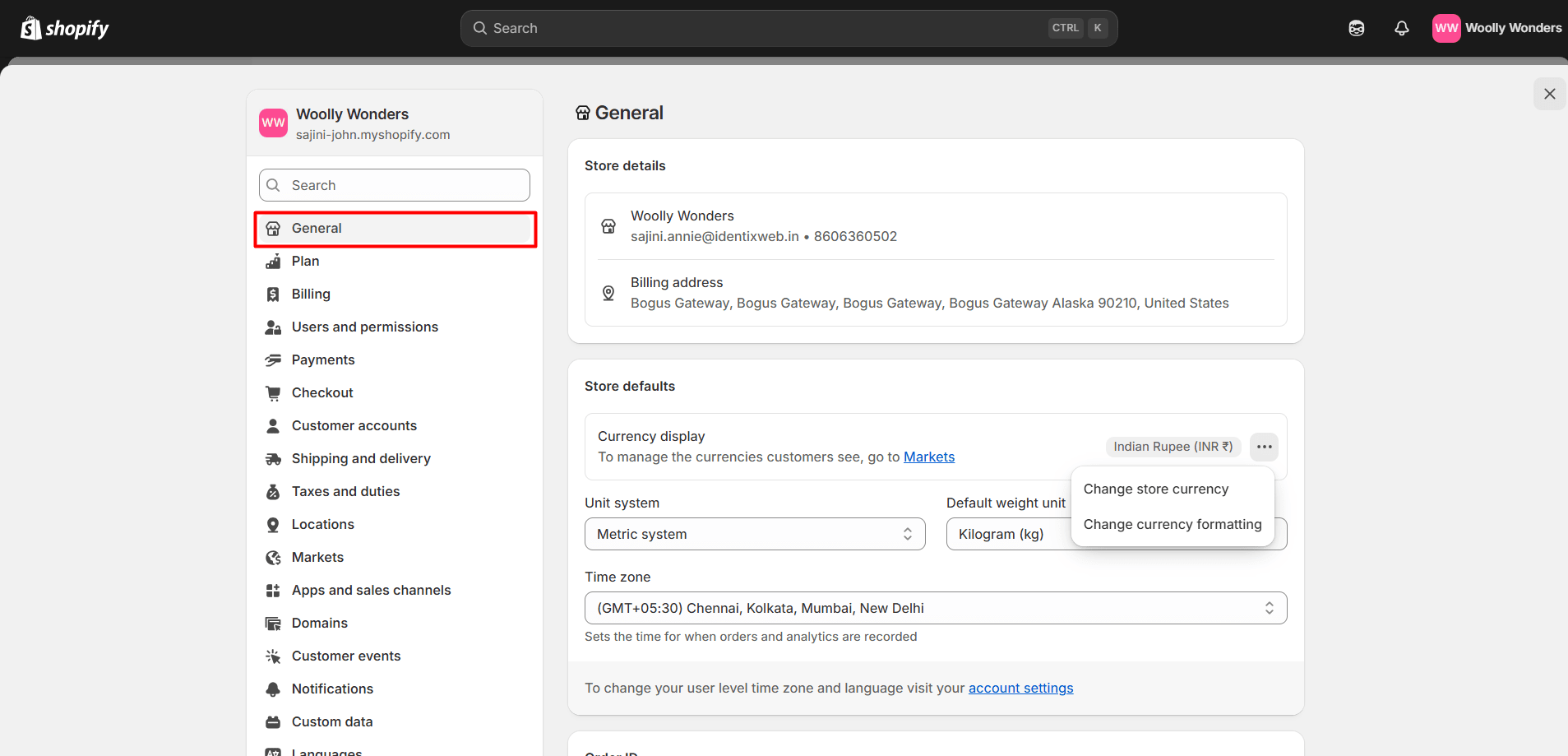Click the Domains icon

coord(273,624)
